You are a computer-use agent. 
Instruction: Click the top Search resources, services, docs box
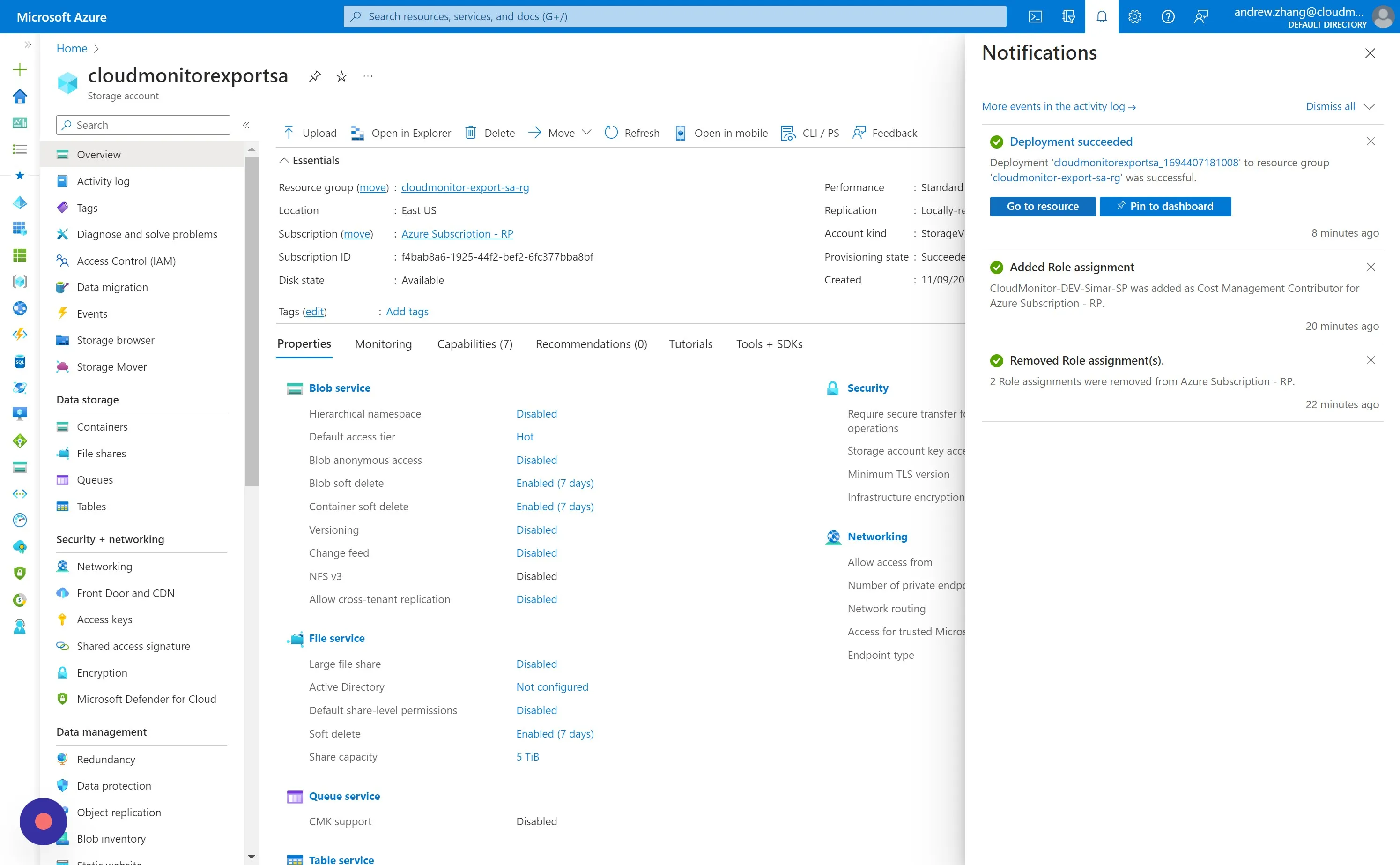point(674,16)
